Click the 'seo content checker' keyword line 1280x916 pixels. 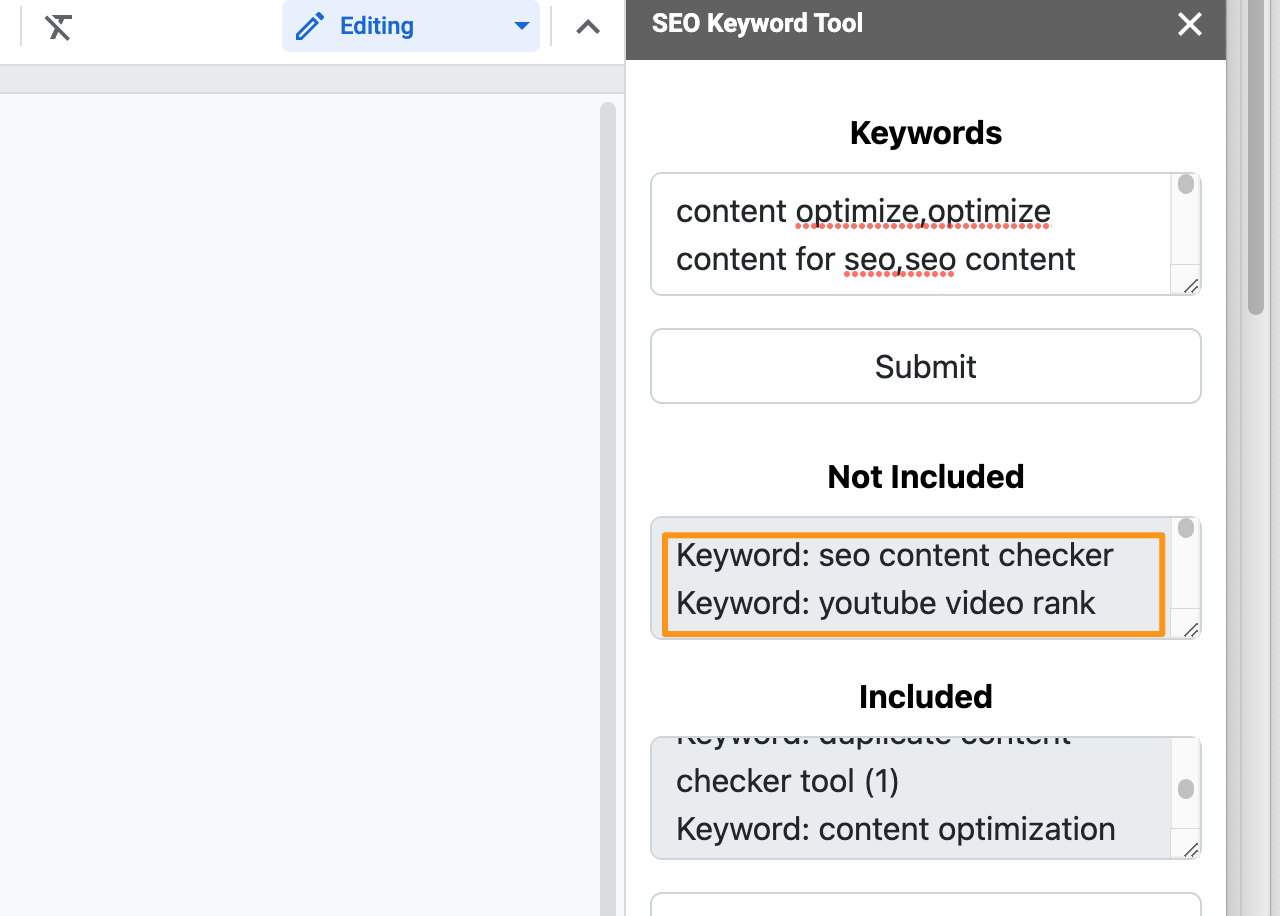click(x=894, y=555)
